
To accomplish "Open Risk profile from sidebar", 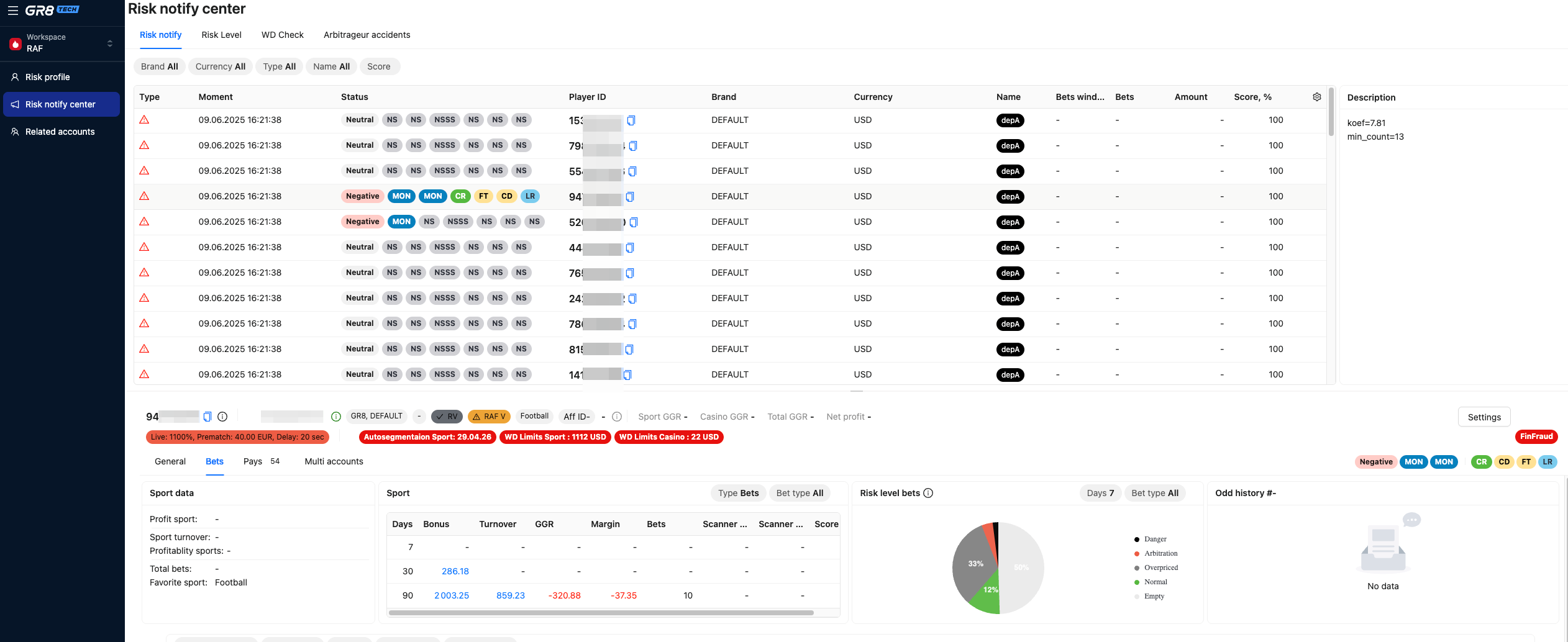I will tap(47, 77).
